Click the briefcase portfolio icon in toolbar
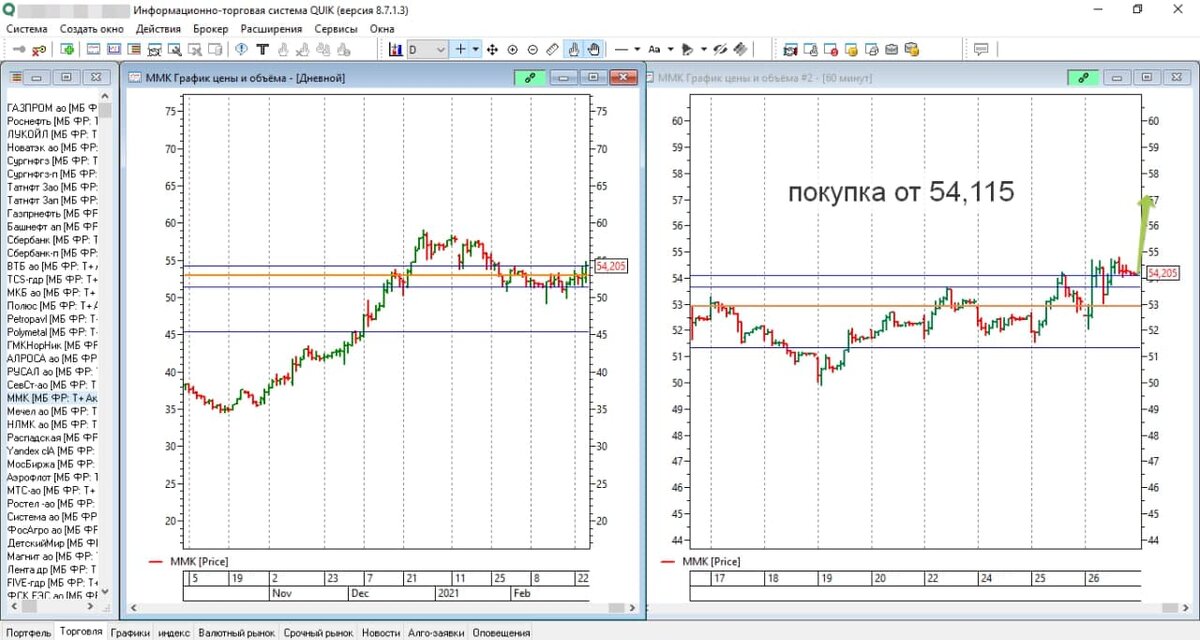The width and height of the screenshot is (1200, 640). click(891, 49)
